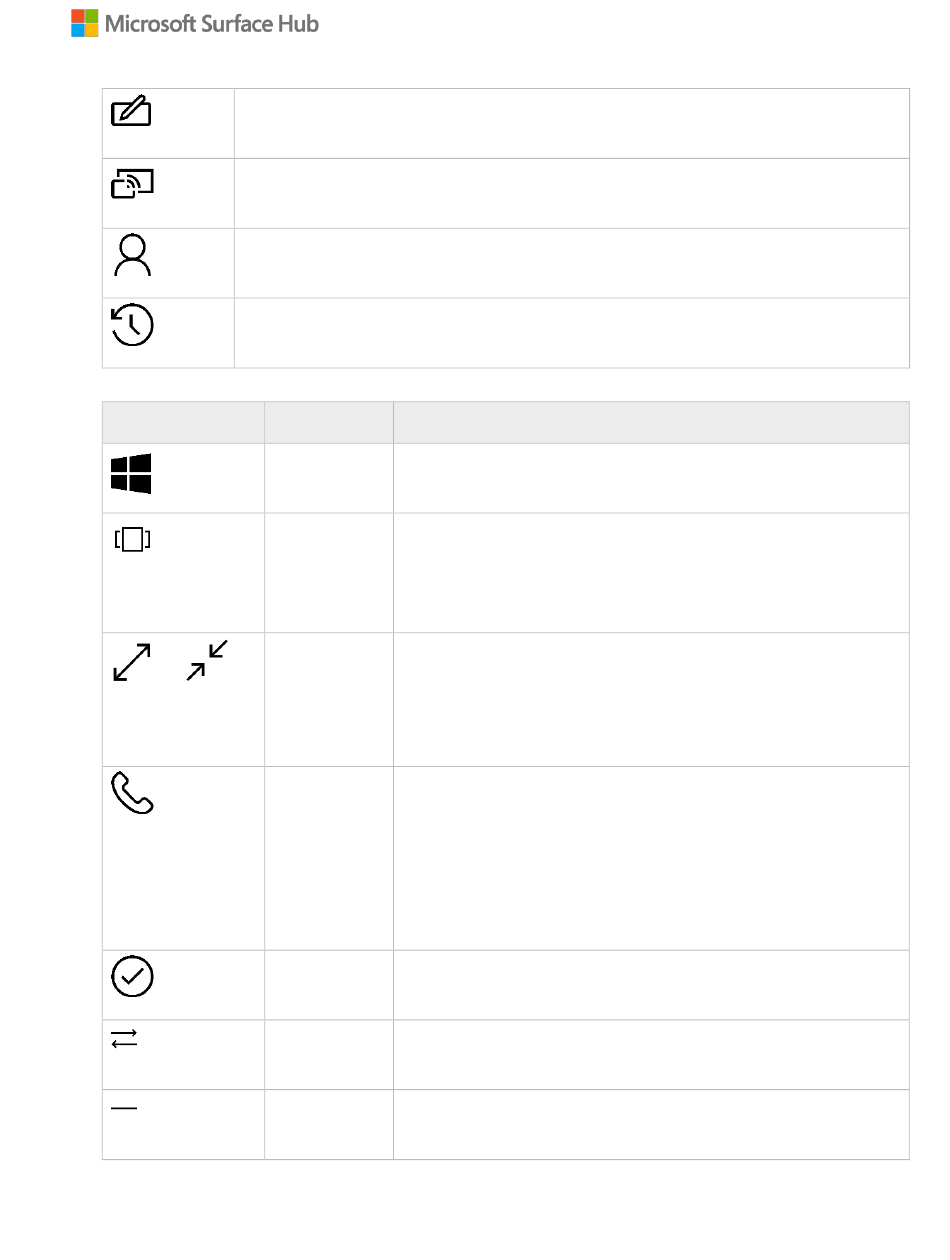Image resolution: width=950 pixels, height=1260 pixels.
Task: Click the empty cell beside the pen icon
Action: point(571,123)
